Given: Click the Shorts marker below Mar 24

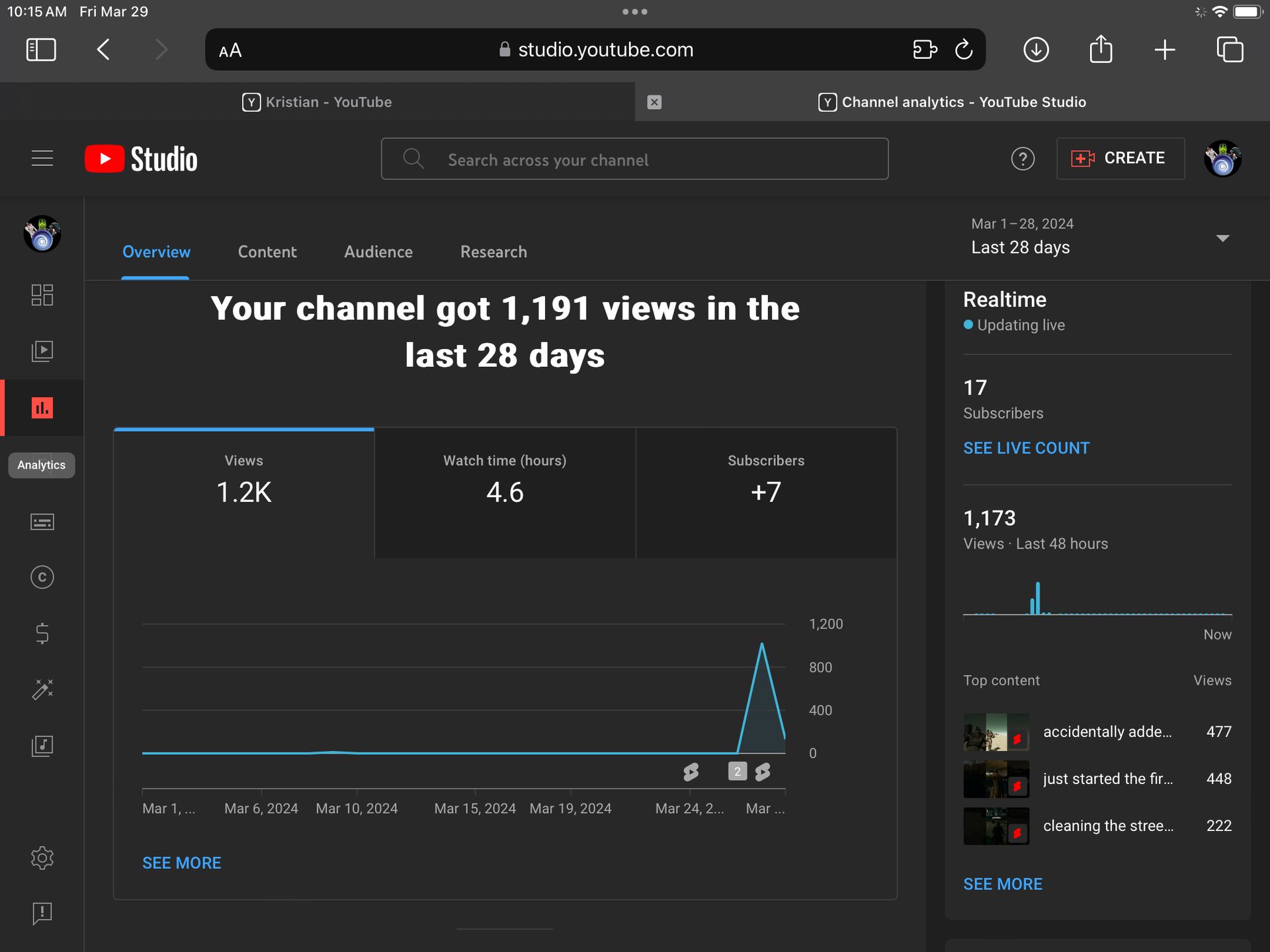Looking at the screenshot, I should 691,772.
